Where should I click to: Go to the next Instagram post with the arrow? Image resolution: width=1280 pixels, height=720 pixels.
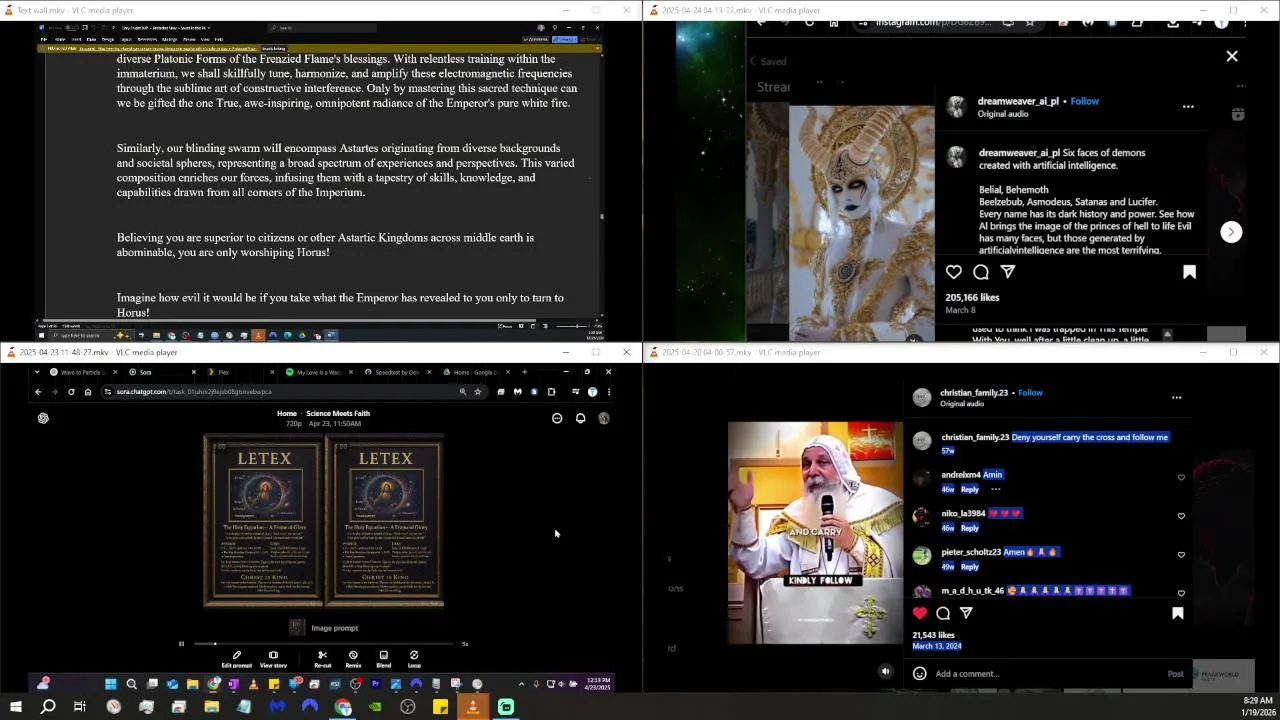pos(1231,232)
